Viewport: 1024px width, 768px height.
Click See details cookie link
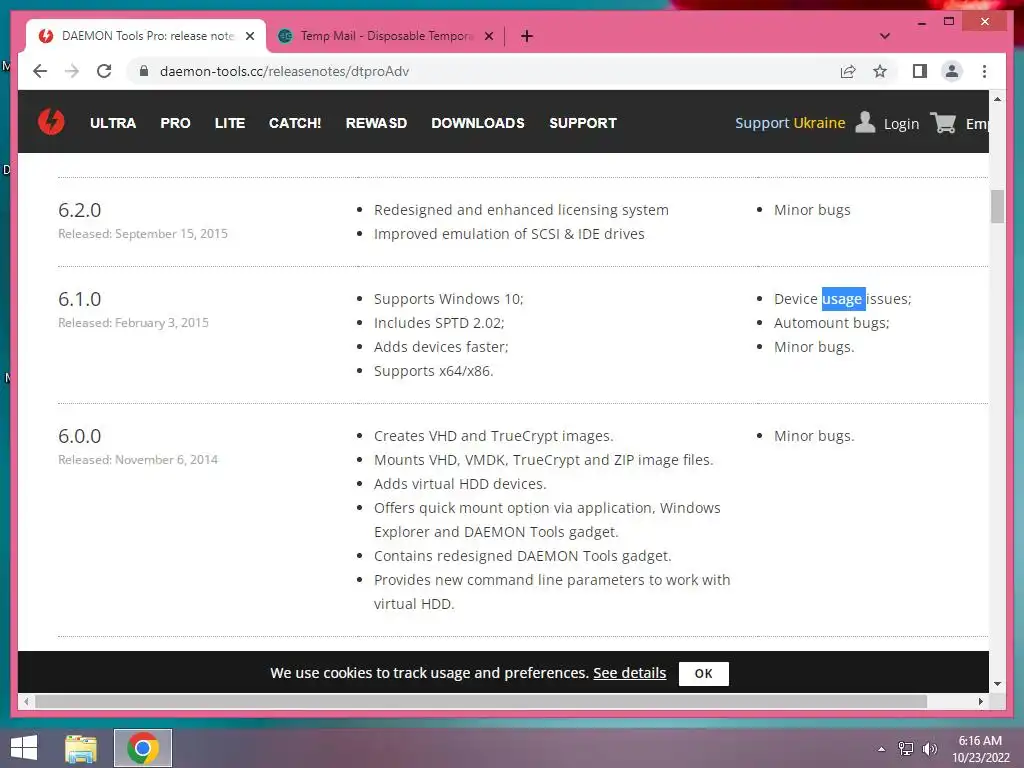pos(630,673)
